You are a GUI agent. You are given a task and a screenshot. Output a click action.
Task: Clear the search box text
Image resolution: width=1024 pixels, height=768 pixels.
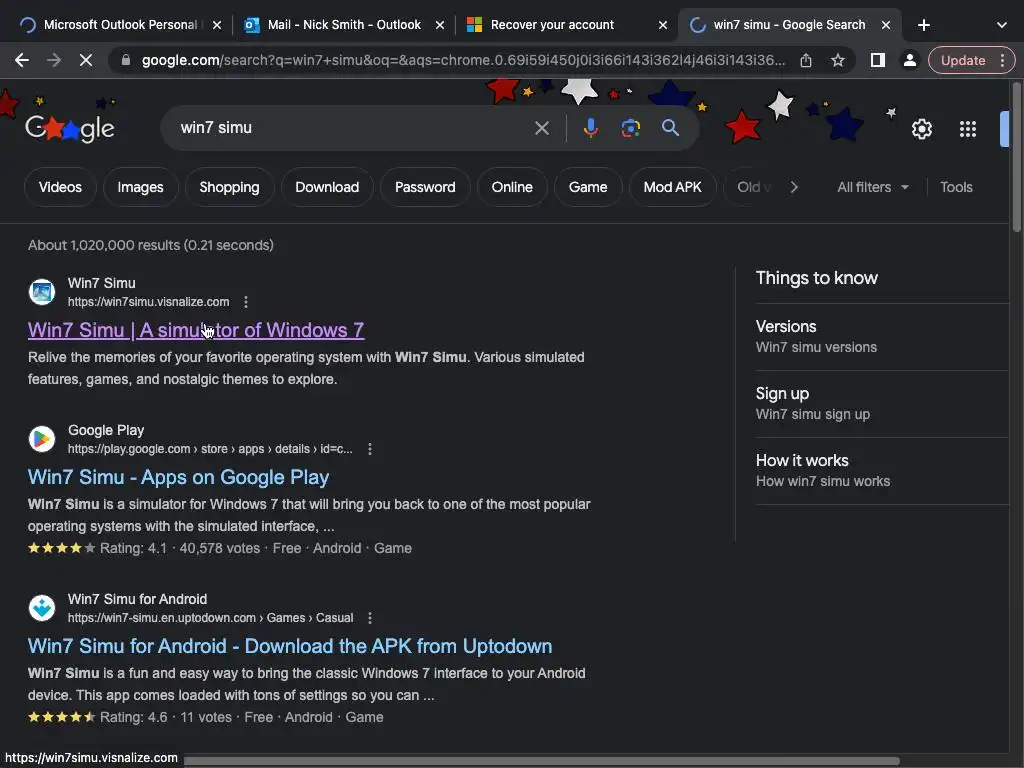point(541,128)
